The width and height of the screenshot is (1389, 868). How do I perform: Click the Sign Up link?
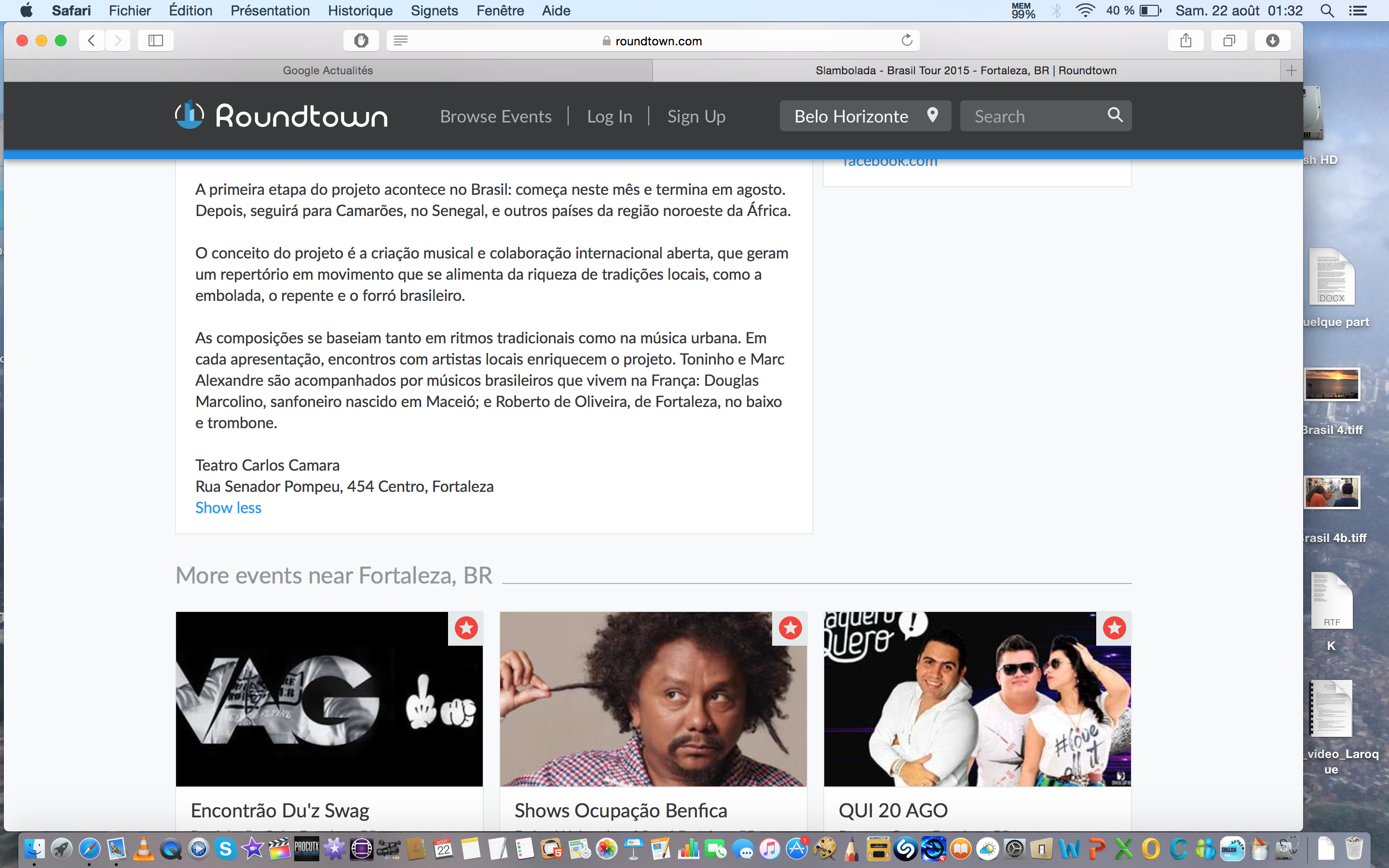(696, 117)
